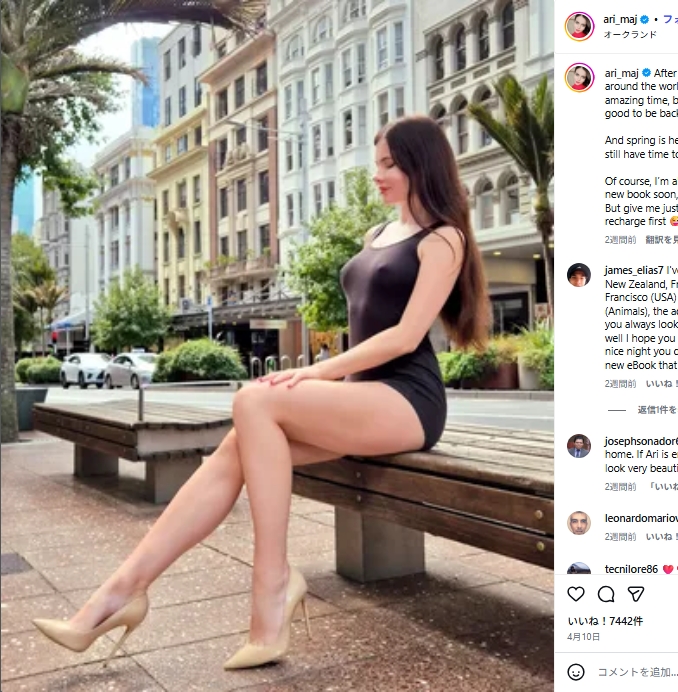Expand replies under james_elias7 comment
Image resolution: width=678 pixels, height=692 pixels.
pyautogui.click(x=657, y=410)
